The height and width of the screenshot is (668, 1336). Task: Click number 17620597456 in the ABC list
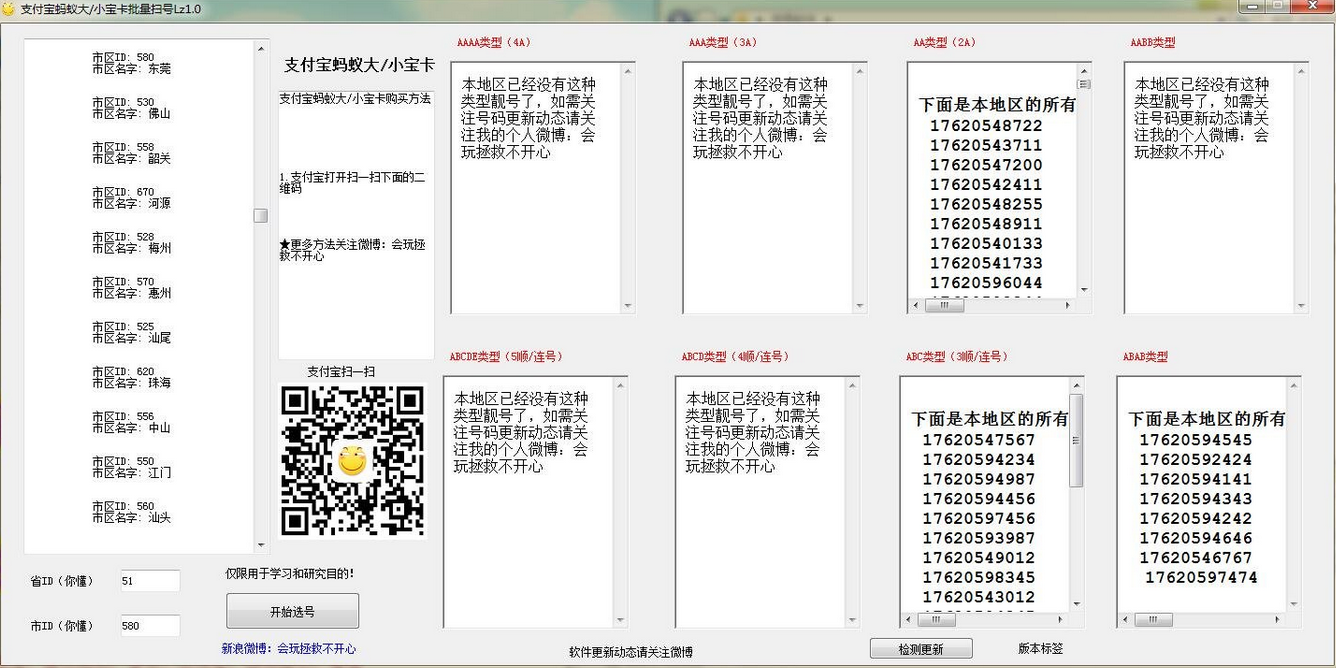979,519
